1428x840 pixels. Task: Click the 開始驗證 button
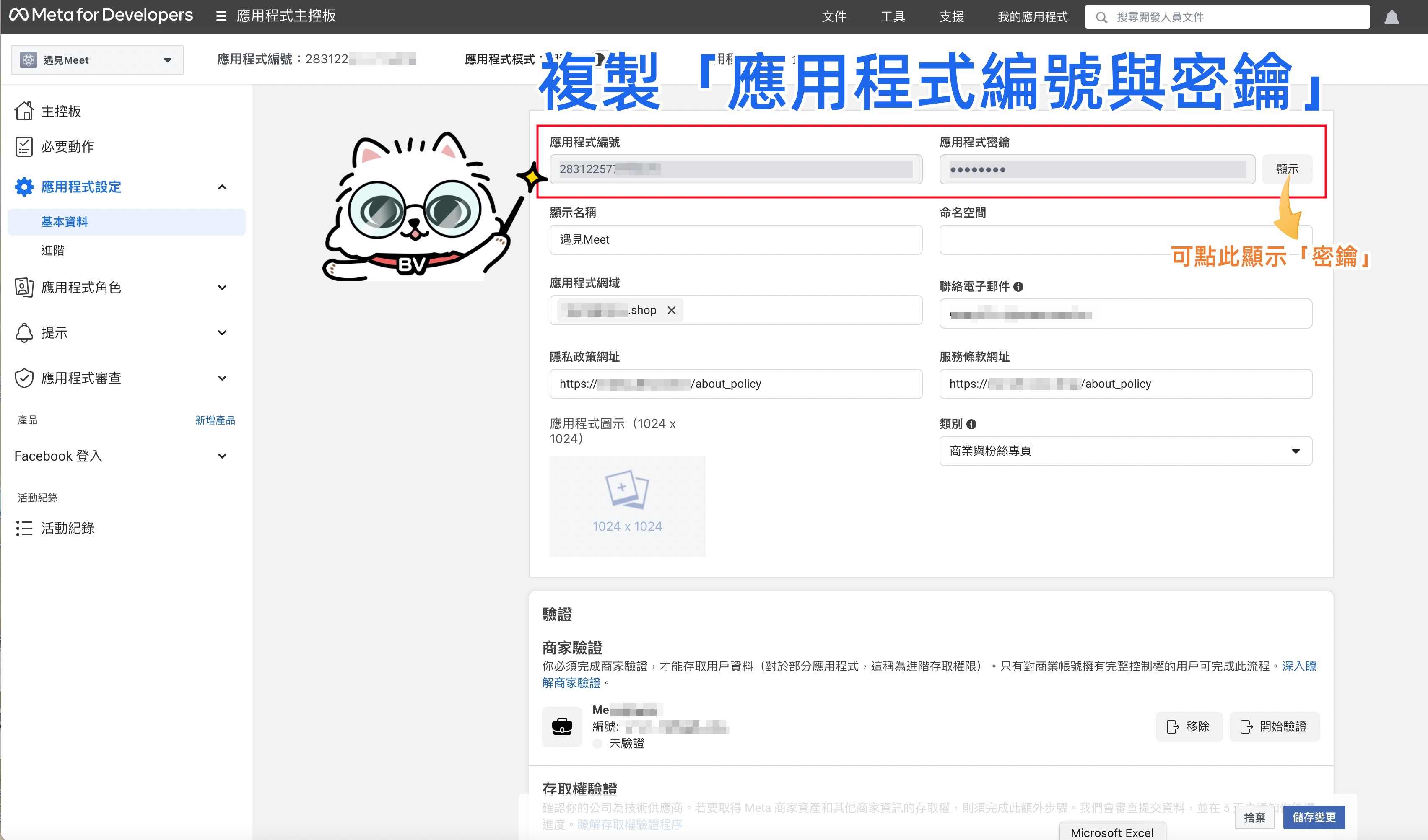pyautogui.click(x=1274, y=727)
